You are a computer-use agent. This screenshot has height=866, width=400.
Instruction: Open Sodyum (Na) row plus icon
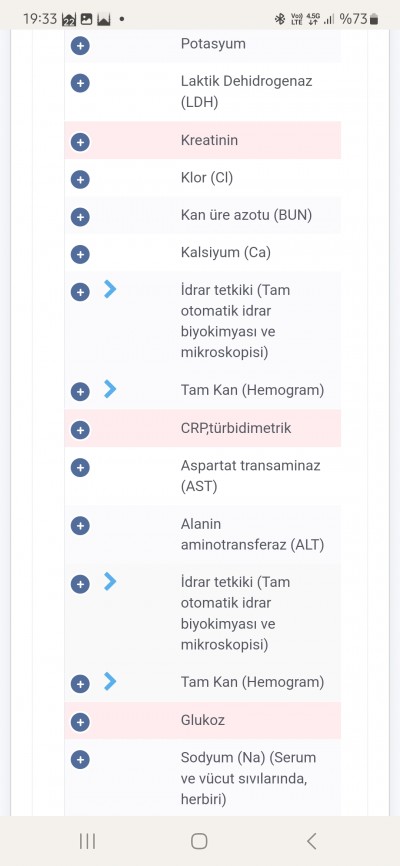click(80, 760)
